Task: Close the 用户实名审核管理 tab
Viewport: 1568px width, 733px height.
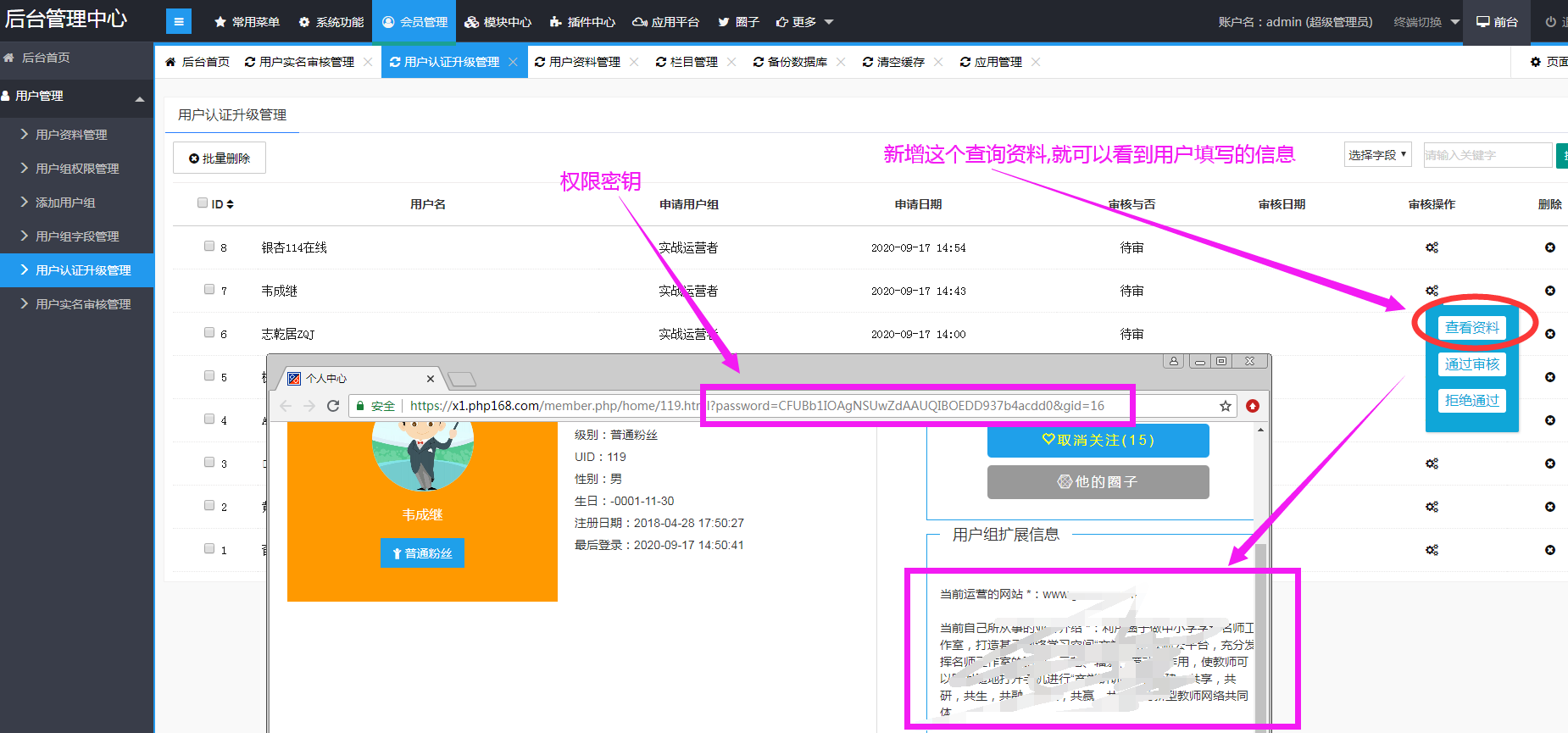Action: pos(368,62)
